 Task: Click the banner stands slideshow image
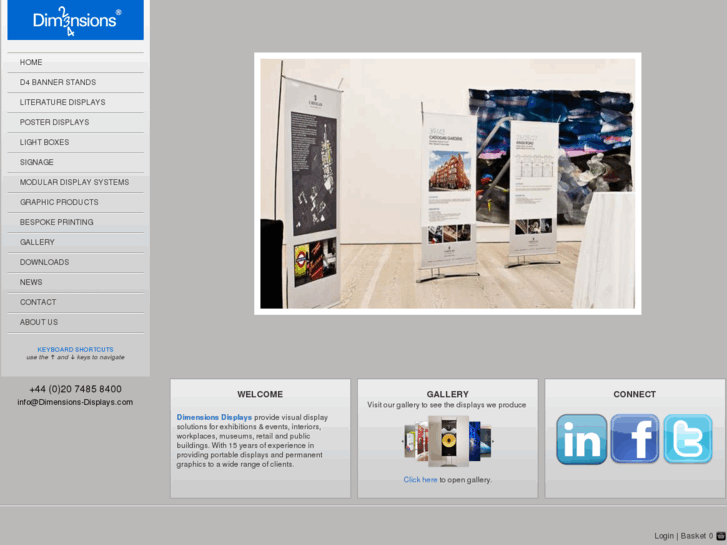447,183
